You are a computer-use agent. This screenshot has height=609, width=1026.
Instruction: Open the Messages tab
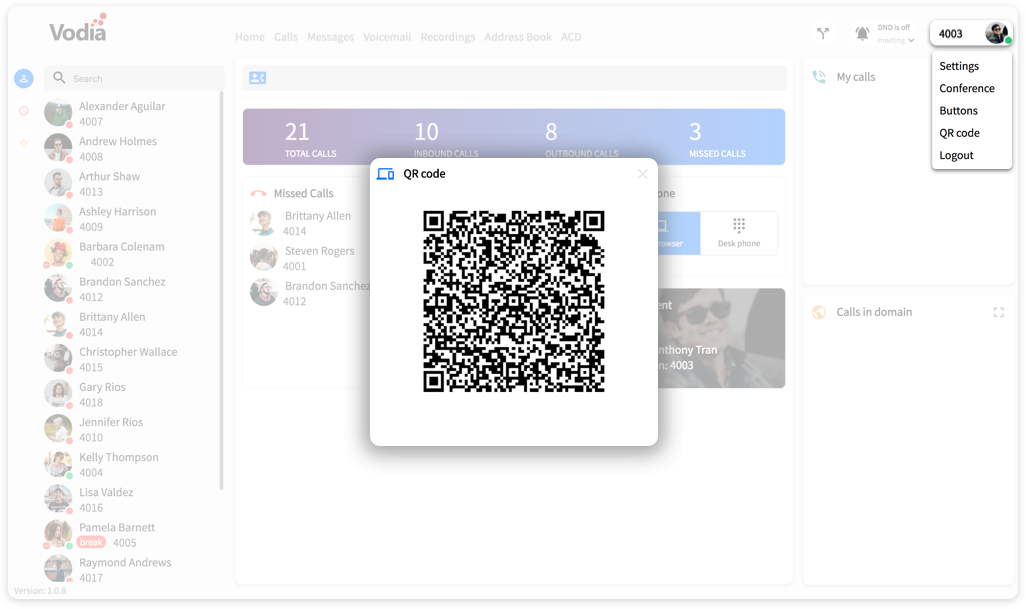point(330,37)
